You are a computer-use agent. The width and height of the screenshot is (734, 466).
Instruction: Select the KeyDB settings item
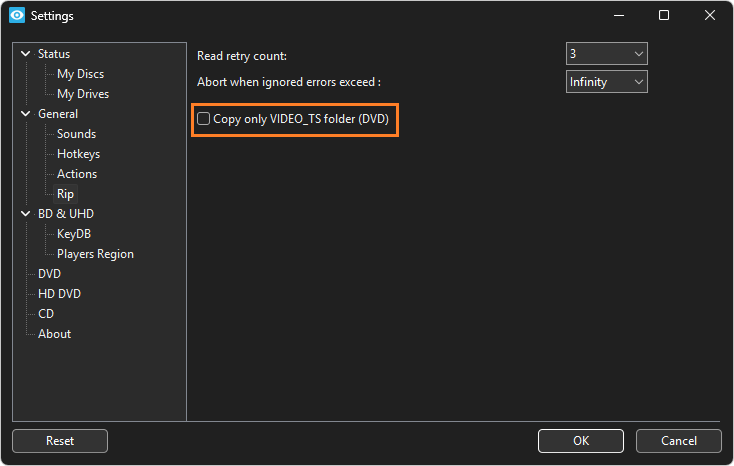(74, 234)
